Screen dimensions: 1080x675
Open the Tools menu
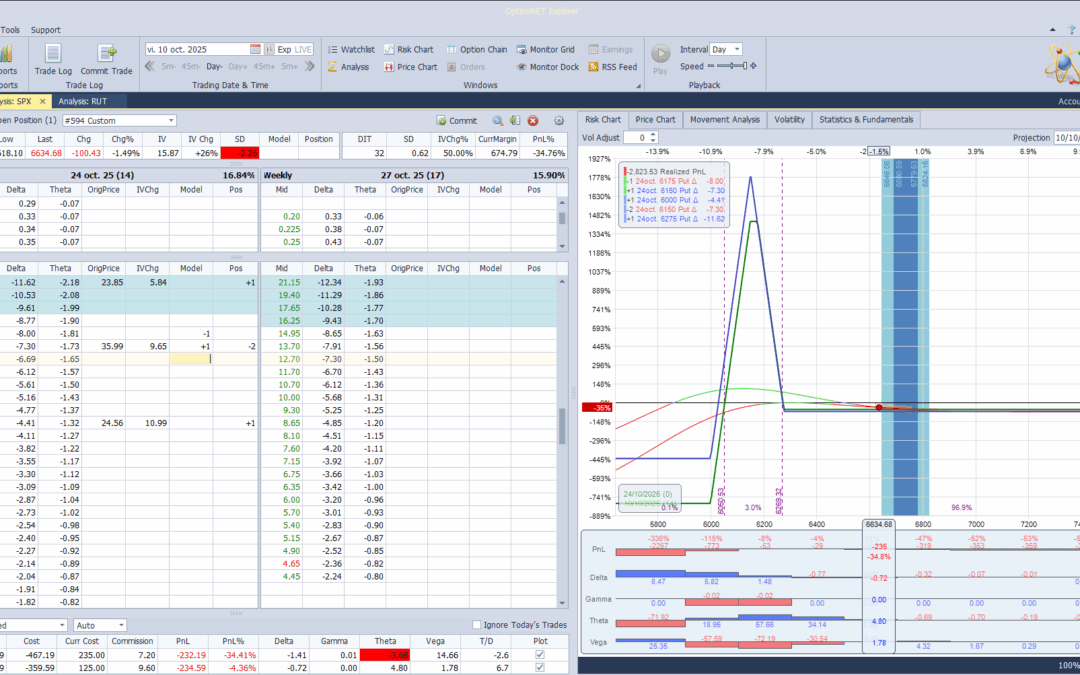tap(10, 30)
